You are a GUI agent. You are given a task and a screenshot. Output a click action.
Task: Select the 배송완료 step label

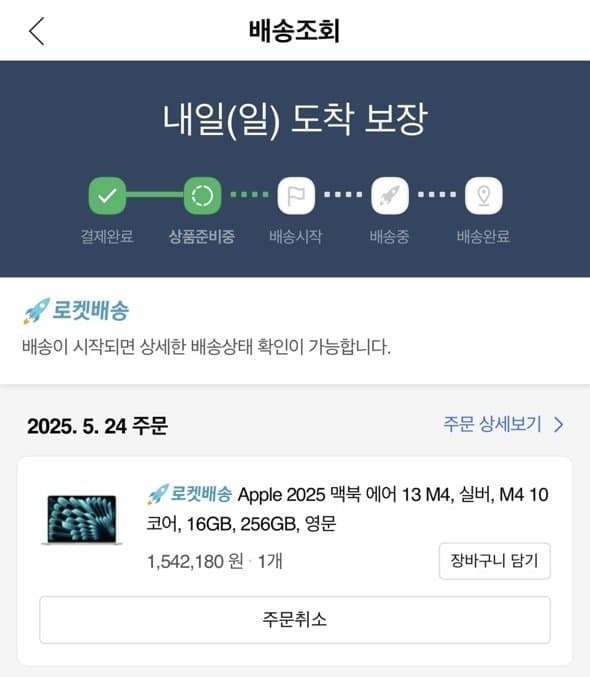point(483,237)
